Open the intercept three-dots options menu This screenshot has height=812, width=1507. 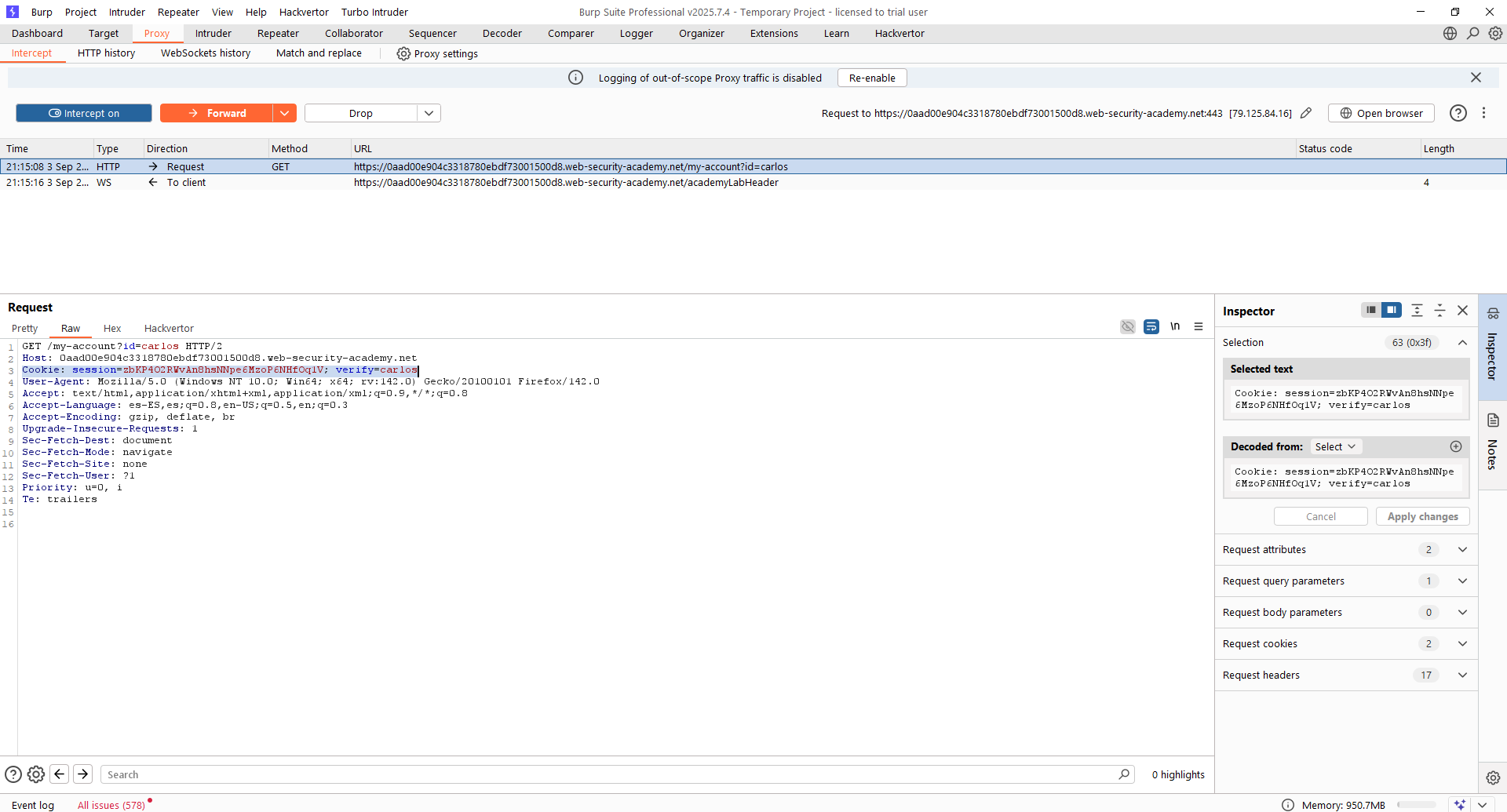pyautogui.click(x=1483, y=113)
